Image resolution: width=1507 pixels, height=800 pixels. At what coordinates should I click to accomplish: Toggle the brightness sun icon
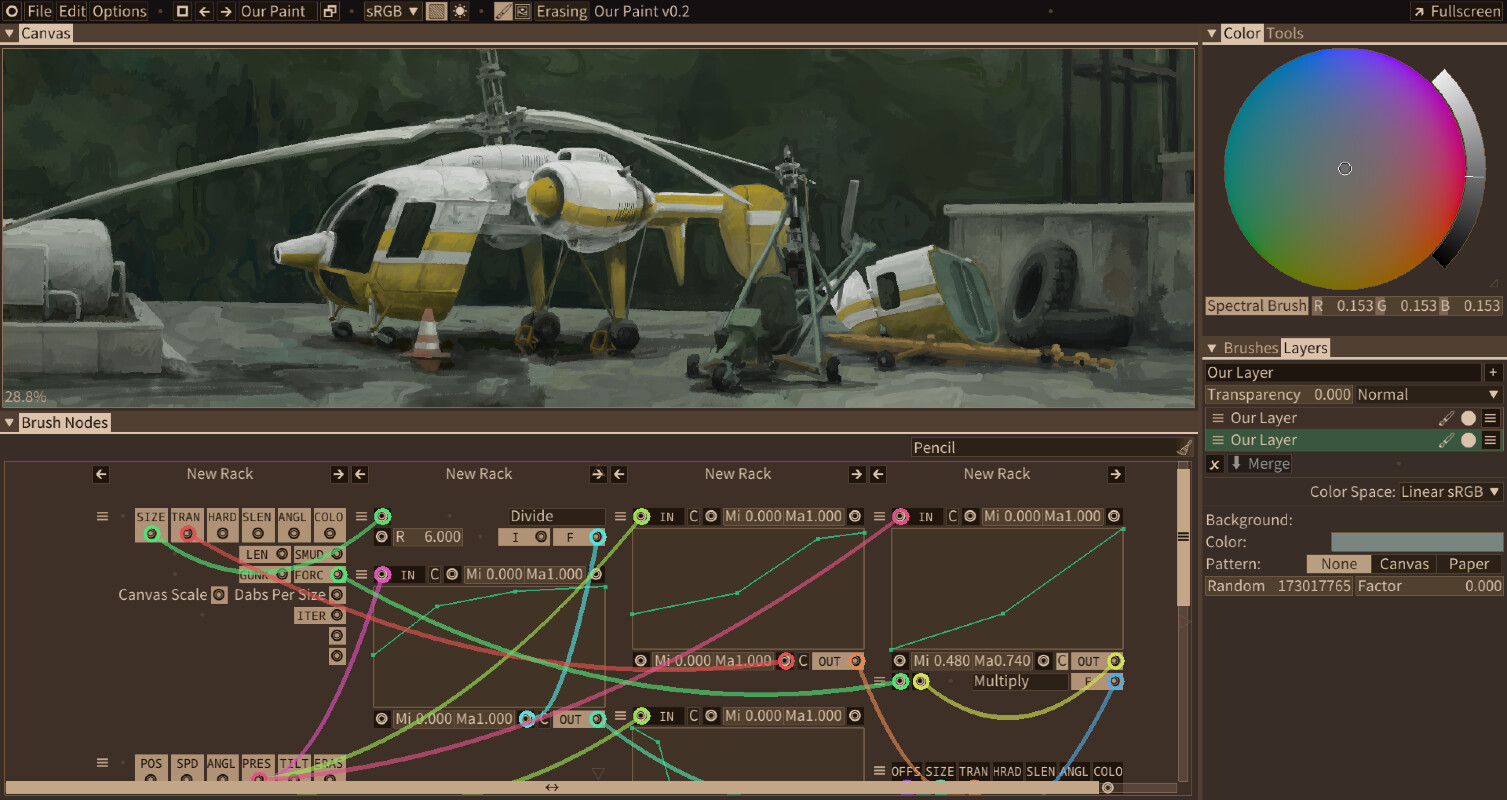[x=459, y=12]
